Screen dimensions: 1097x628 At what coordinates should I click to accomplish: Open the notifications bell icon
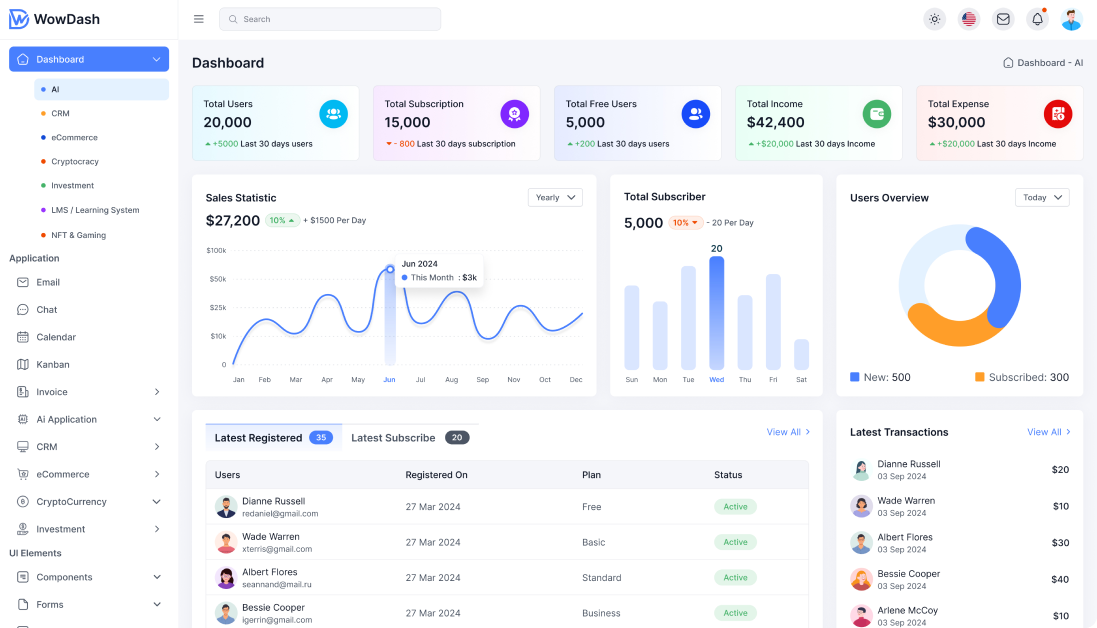[1037, 18]
